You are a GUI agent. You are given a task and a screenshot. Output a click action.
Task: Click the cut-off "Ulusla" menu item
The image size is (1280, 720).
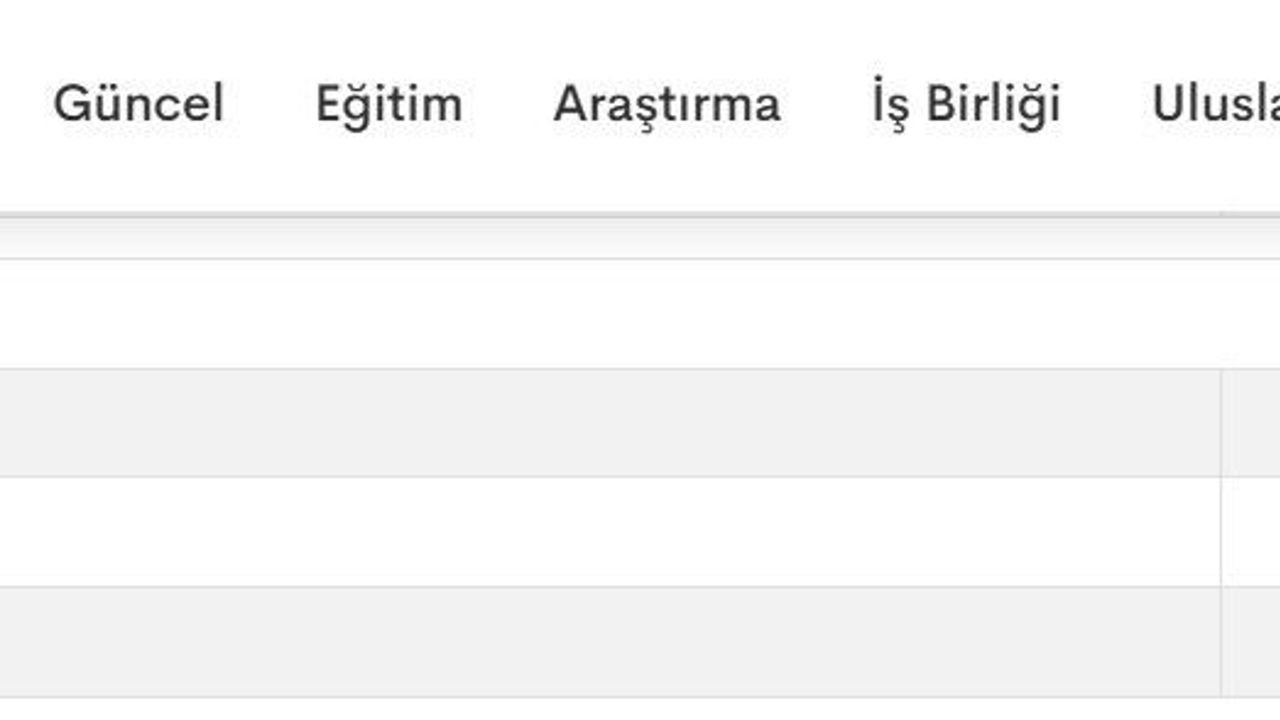[1216, 104]
